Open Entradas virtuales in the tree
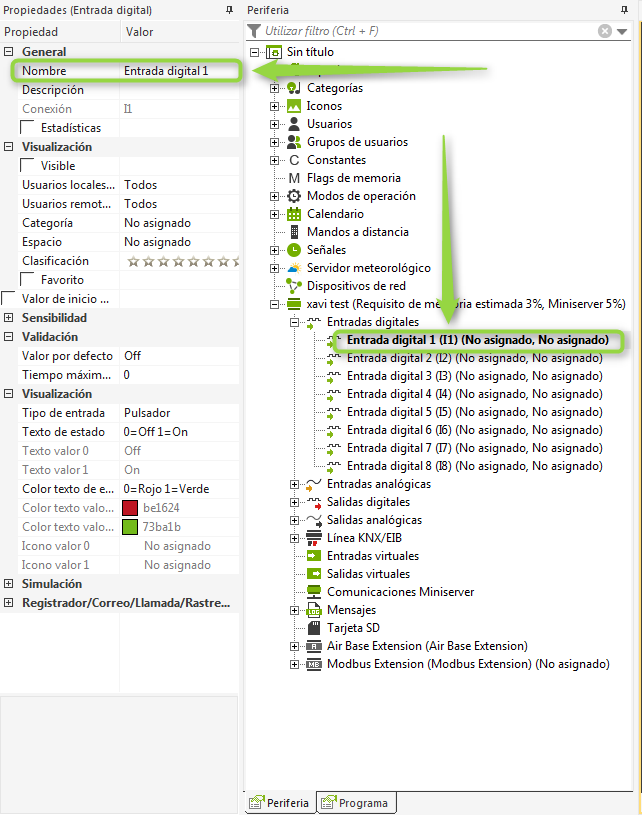 pos(372,556)
